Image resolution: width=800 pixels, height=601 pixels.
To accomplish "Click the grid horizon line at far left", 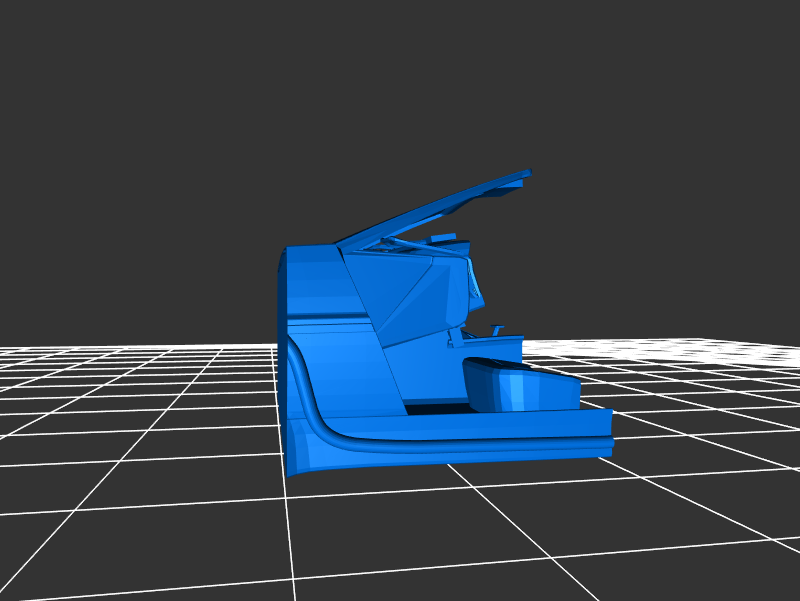I will point(60,348).
